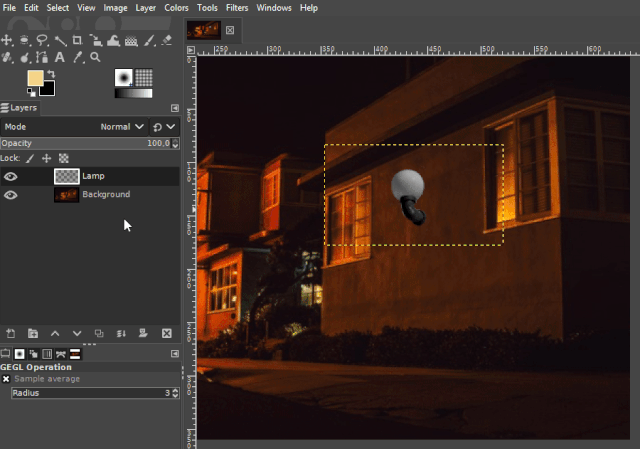Select the Move tool
The image size is (640, 449).
7,40
